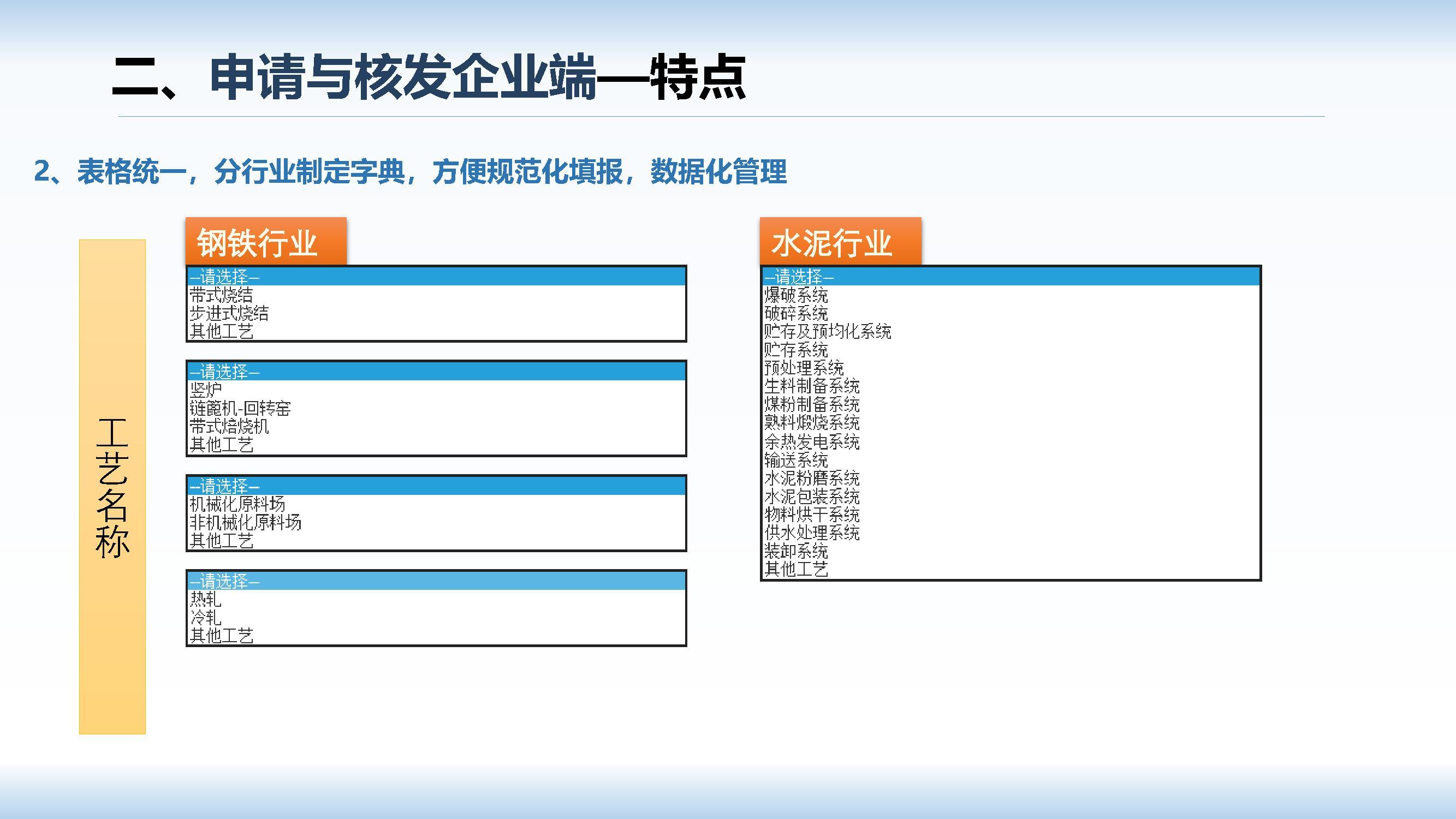Select 余热发电系统 option
The width and height of the screenshot is (1456, 819).
[812, 441]
